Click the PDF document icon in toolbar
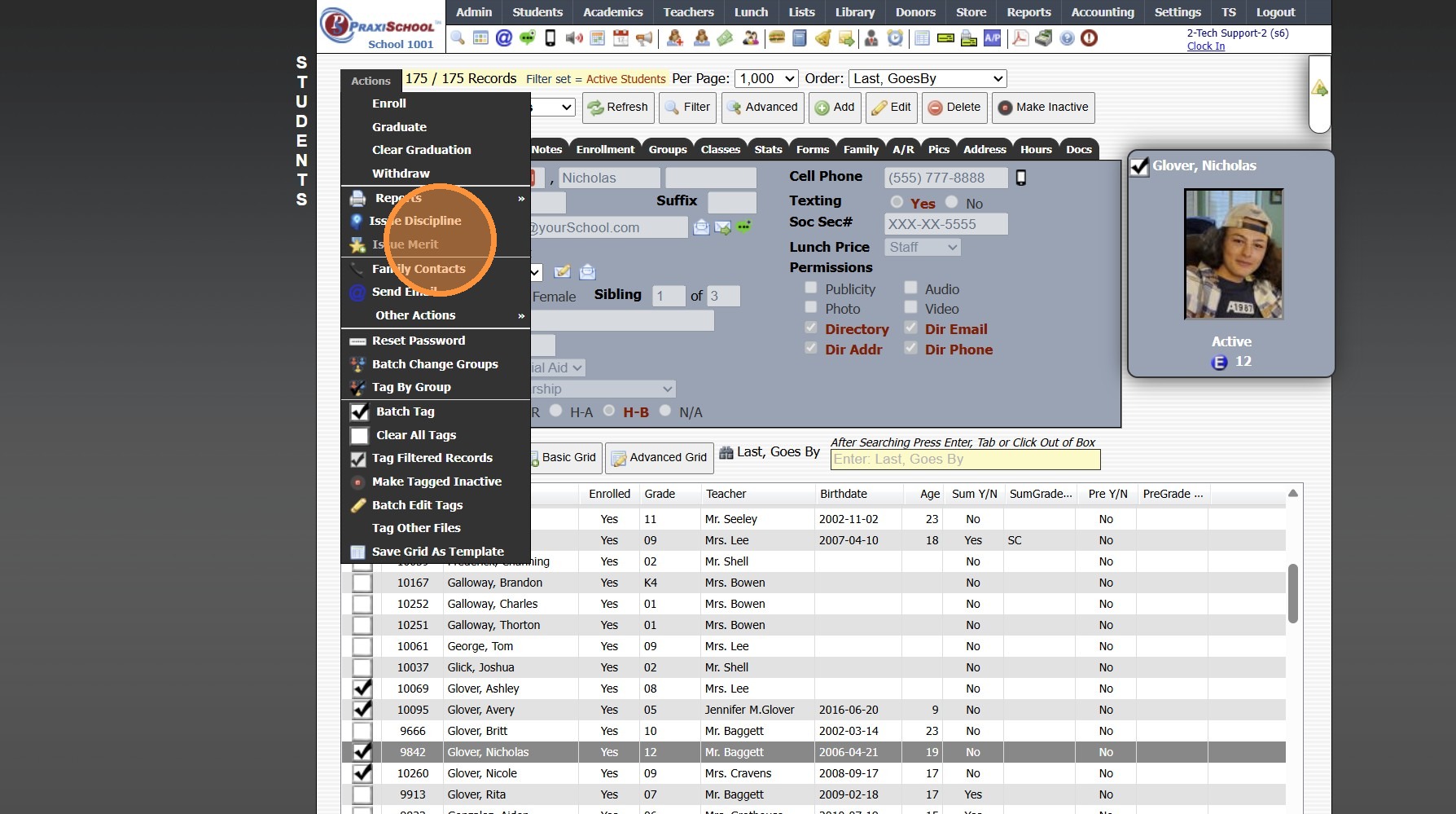The image size is (1456, 814). (1020, 37)
